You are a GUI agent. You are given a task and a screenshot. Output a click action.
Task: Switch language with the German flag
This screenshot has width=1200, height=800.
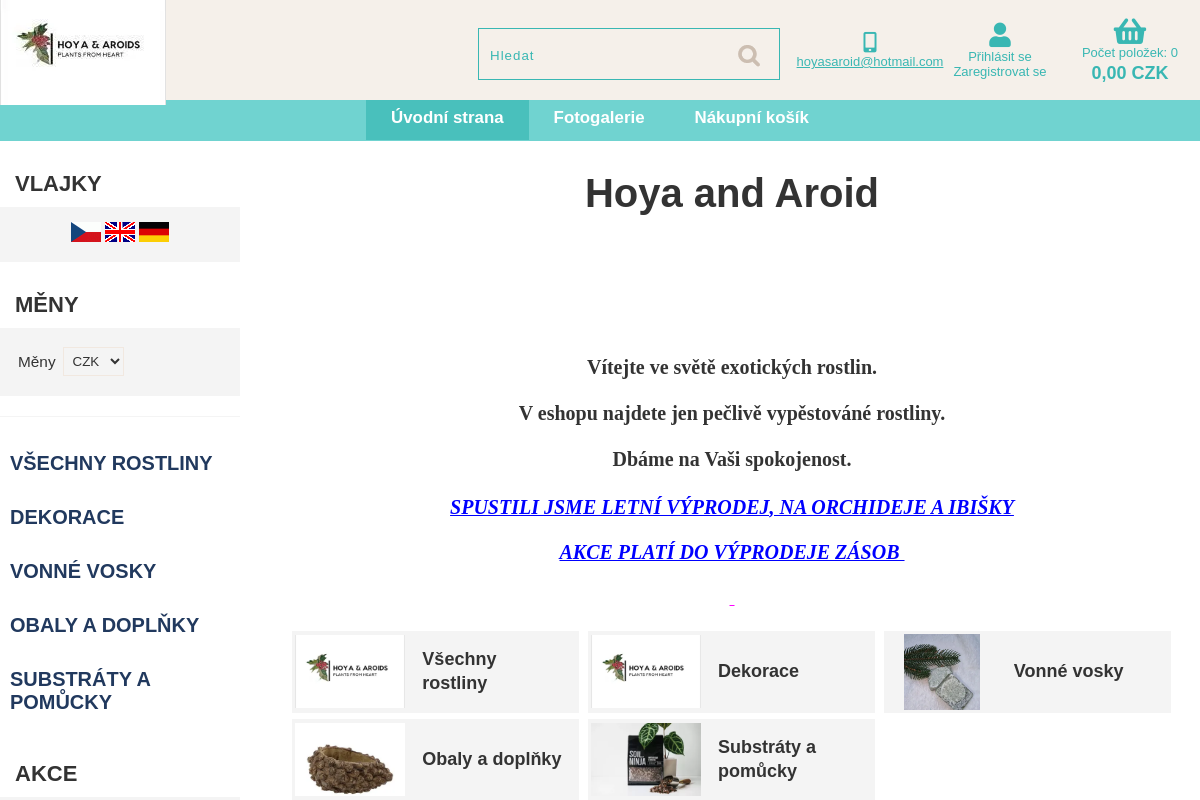pos(154,232)
